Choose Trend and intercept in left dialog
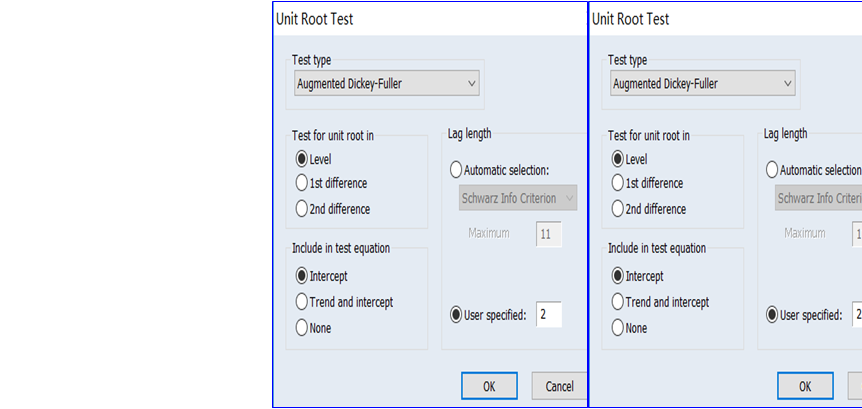 [x=302, y=302]
